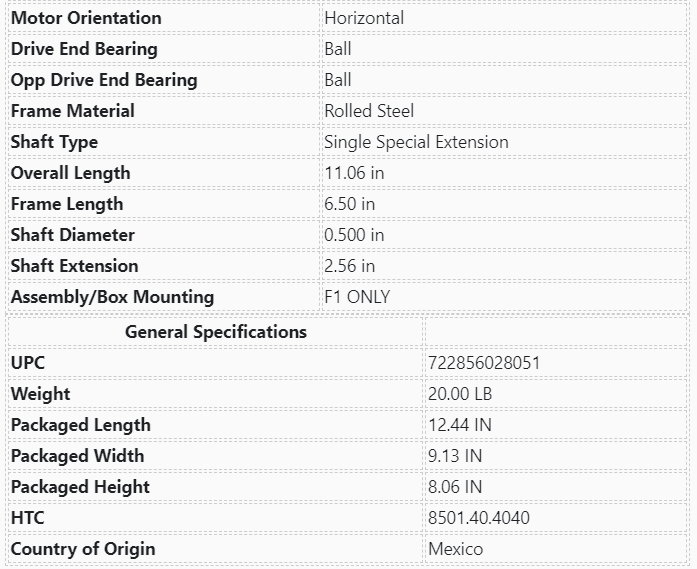
Task: Select the UPC number 722856028051
Action: point(484,363)
